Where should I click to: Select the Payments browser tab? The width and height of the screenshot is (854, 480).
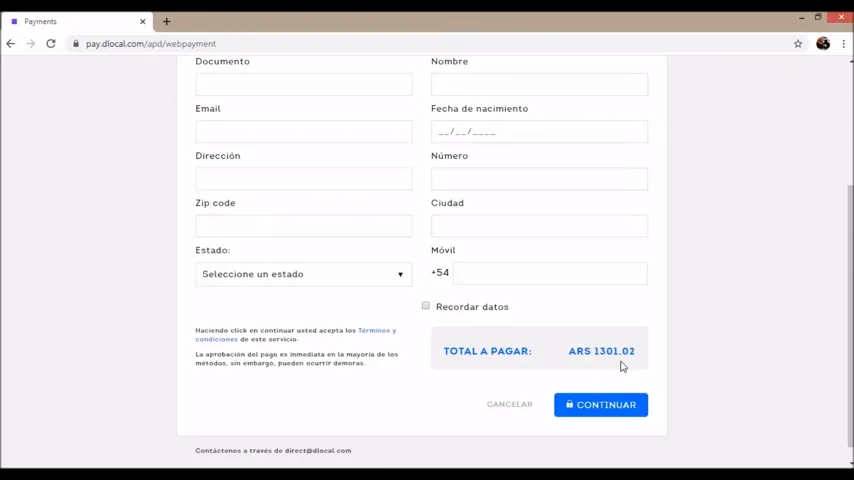77,22
